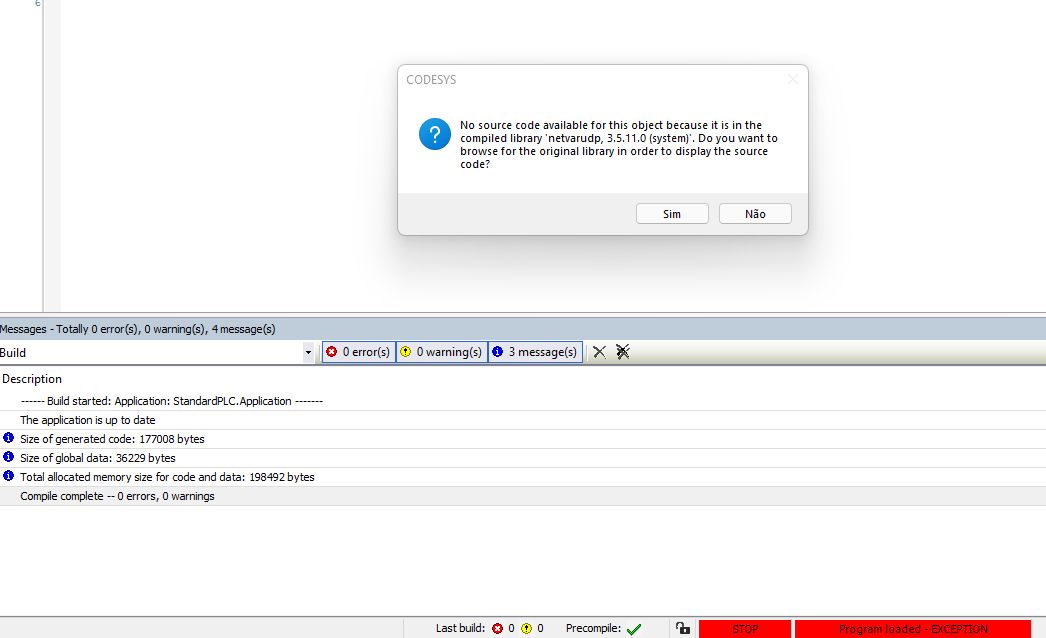Toggle the 0 warning(s) filter

coord(441,352)
